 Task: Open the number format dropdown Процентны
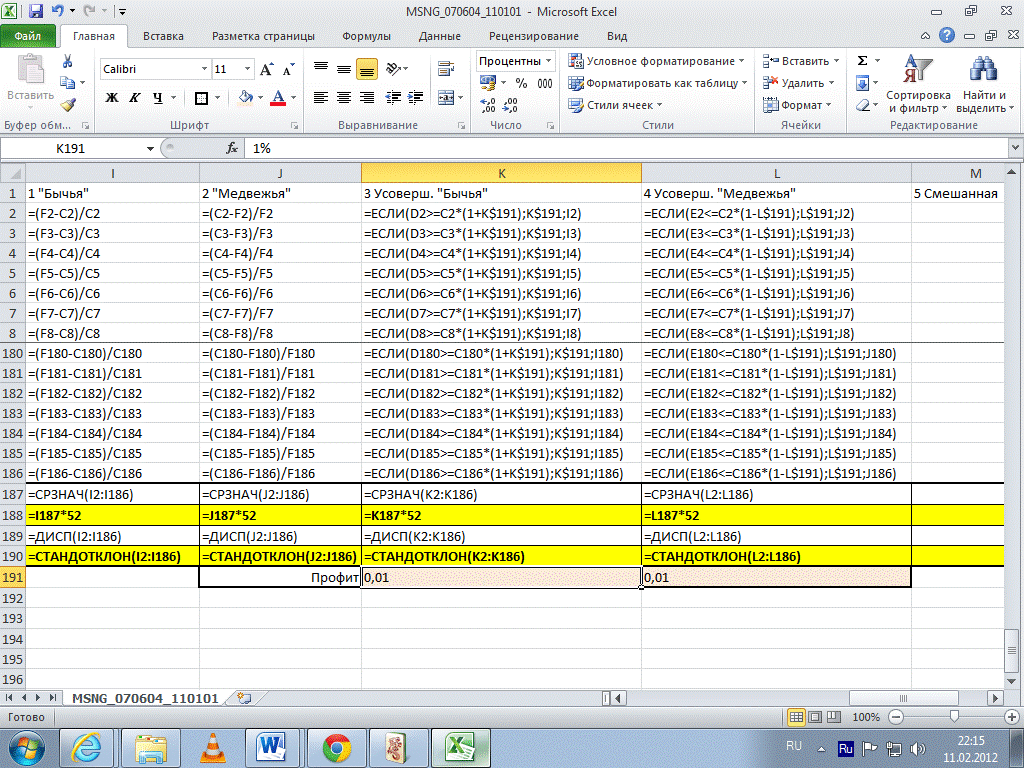coord(548,61)
